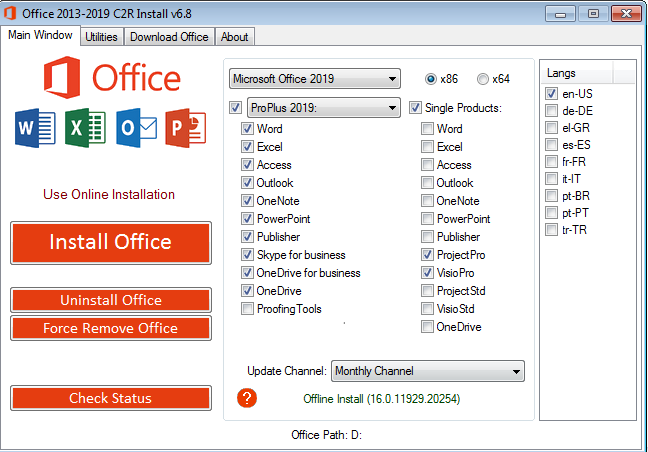The width and height of the screenshot is (648, 452).
Task: Uncheck Excel under ProPlus 2019
Action: [247, 147]
